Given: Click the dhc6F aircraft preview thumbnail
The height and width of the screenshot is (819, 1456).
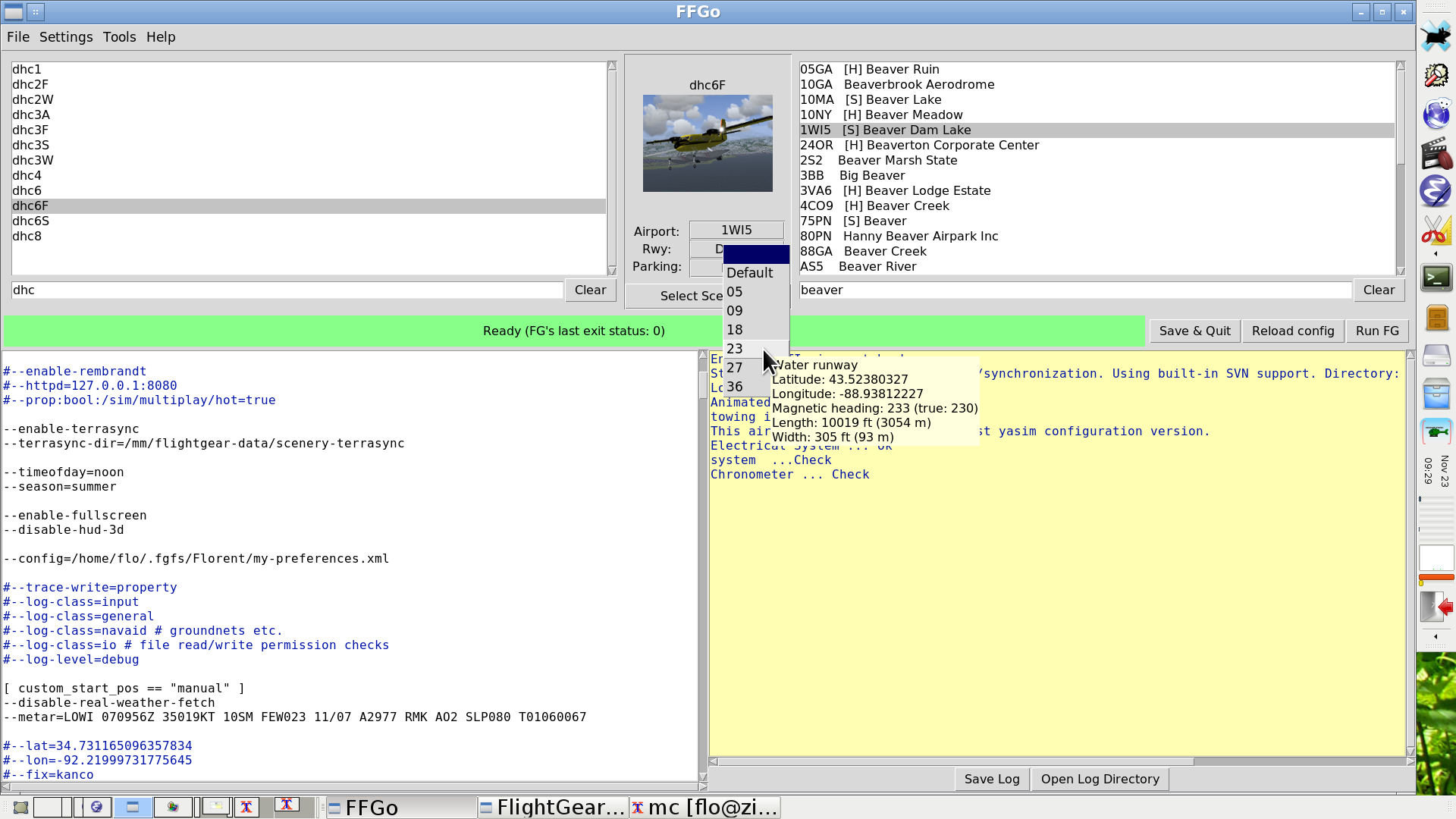Looking at the screenshot, I should 708,143.
